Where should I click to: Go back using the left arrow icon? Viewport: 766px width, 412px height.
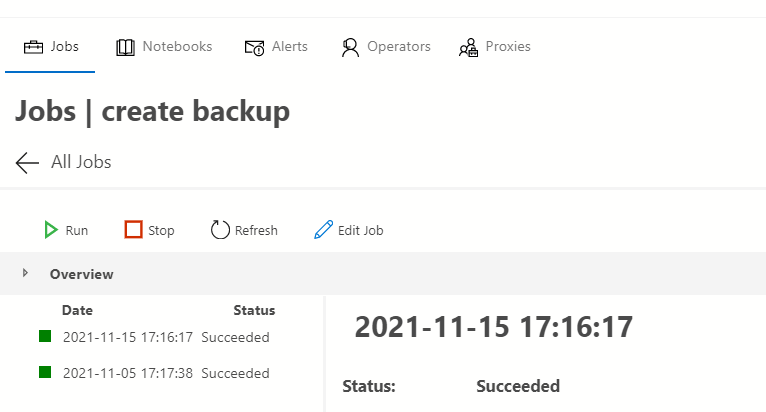click(x=27, y=162)
